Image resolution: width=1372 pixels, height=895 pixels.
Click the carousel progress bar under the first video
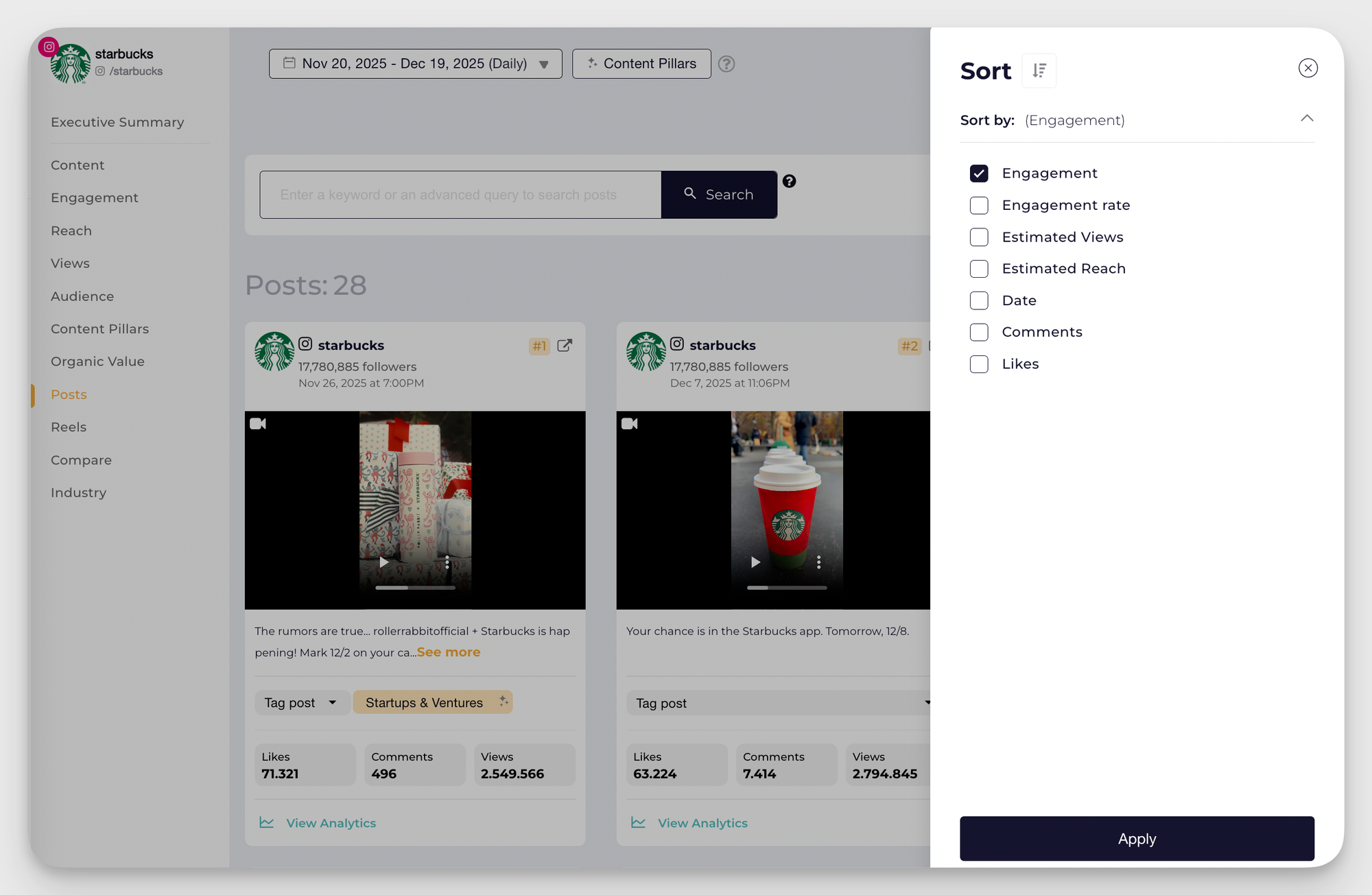coord(416,588)
